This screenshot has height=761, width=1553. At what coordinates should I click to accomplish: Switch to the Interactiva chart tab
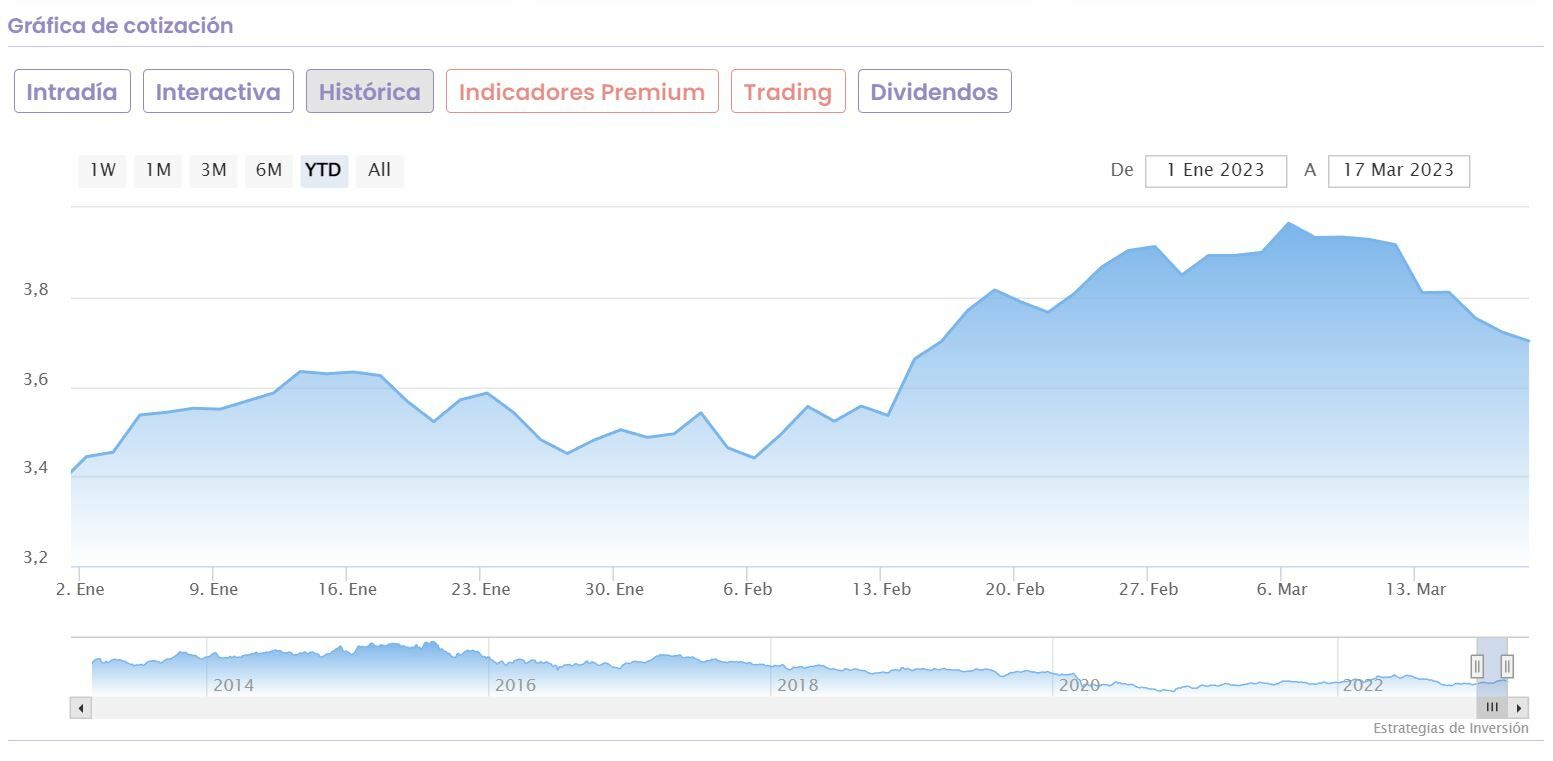(x=218, y=92)
